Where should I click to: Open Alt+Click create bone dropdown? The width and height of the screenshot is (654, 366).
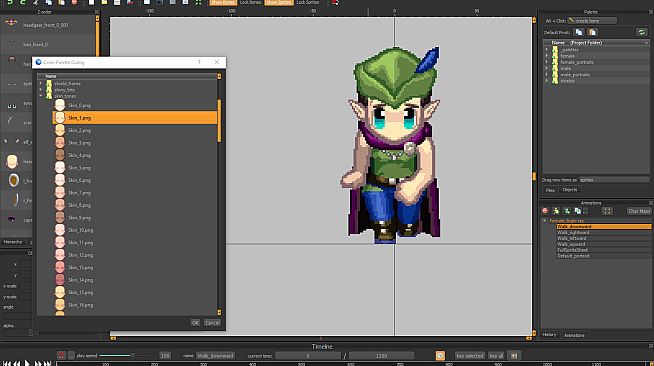point(592,20)
